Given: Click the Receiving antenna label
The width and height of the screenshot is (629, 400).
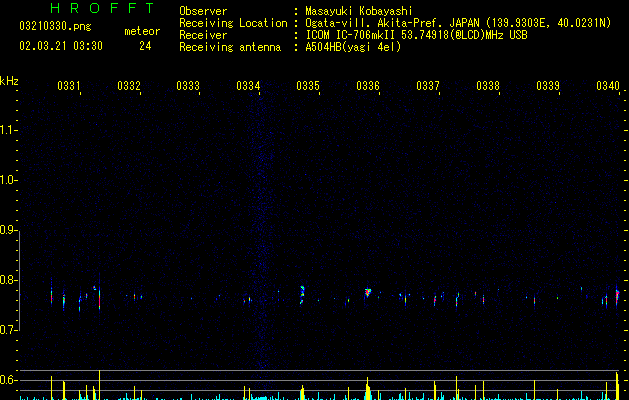Looking at the screenshot, I should tap(230, 47).
